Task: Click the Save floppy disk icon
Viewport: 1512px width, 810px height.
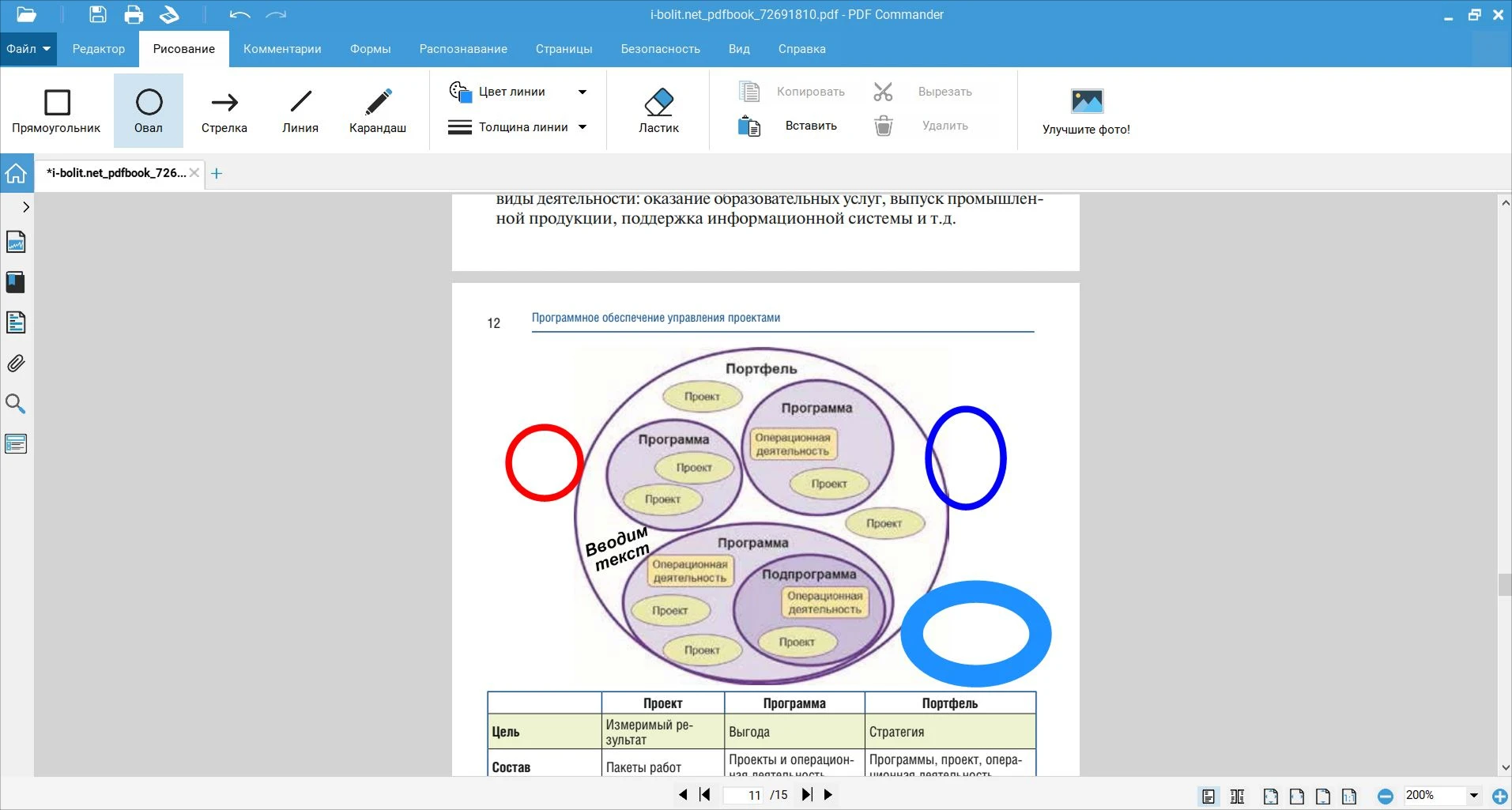Action: 97,14
